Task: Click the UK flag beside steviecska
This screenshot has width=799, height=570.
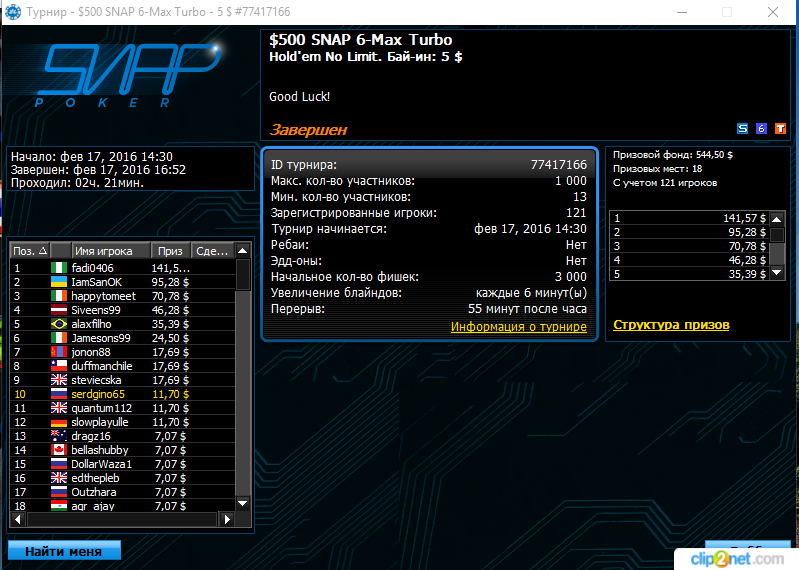Action: click(59, 380)
